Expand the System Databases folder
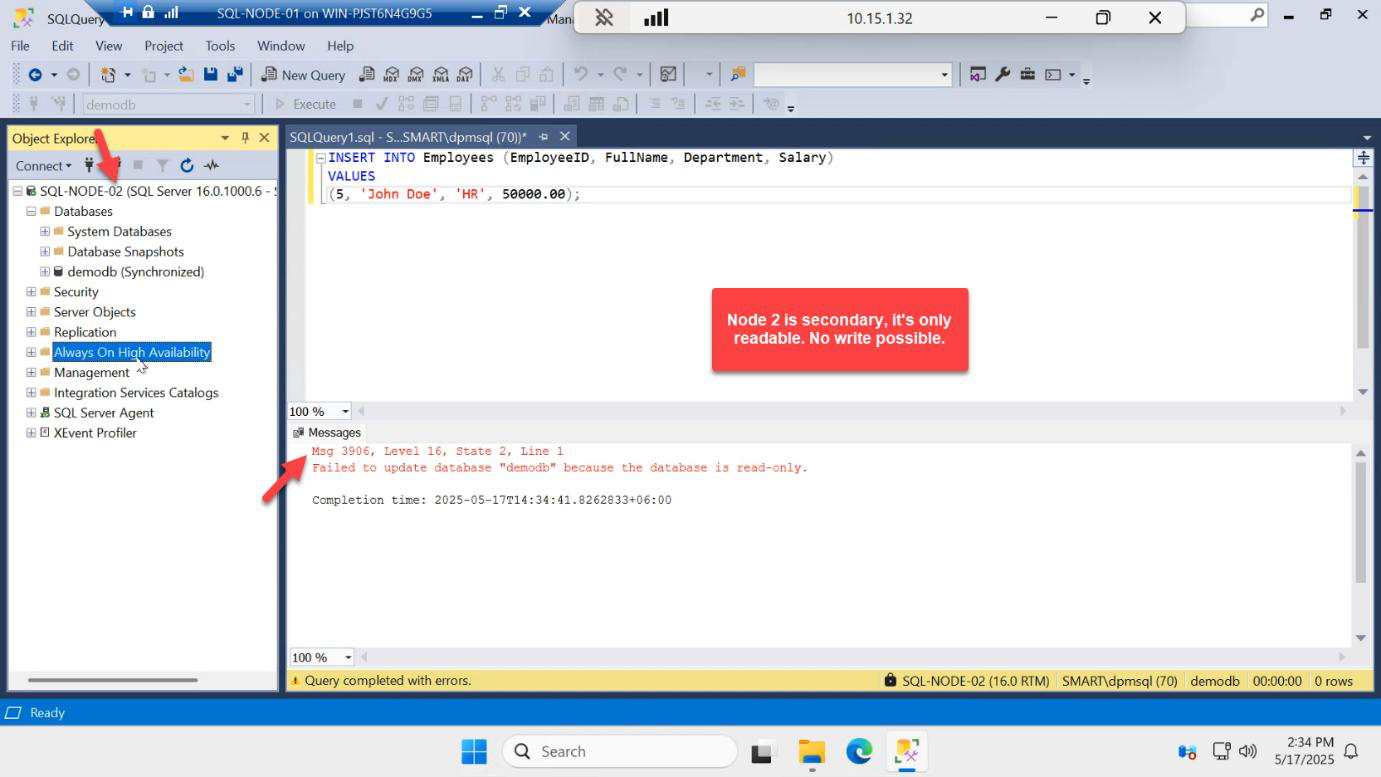 pos(45,231)
